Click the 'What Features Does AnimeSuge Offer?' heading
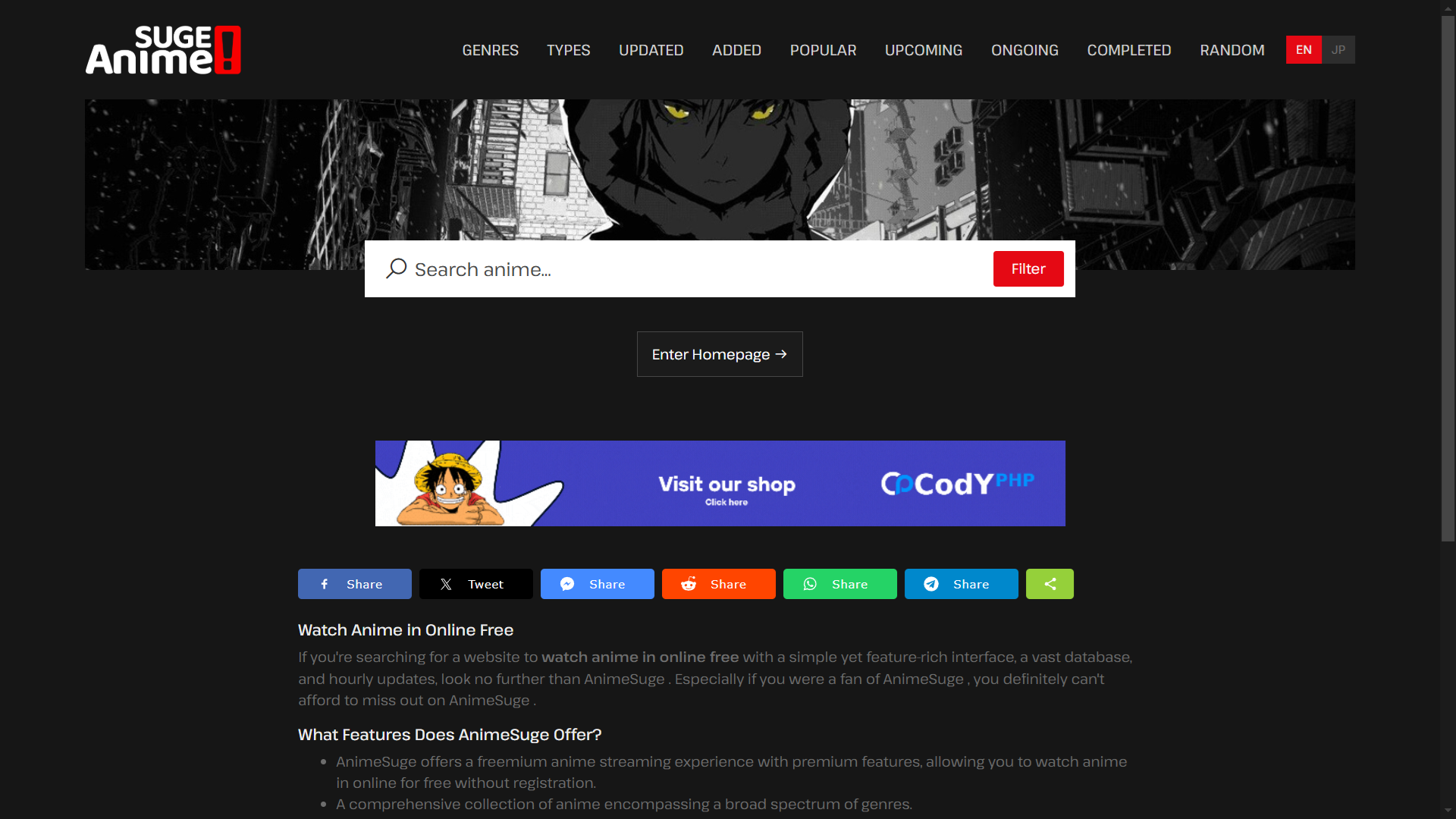1456x819 pixels. pos(450,735)
